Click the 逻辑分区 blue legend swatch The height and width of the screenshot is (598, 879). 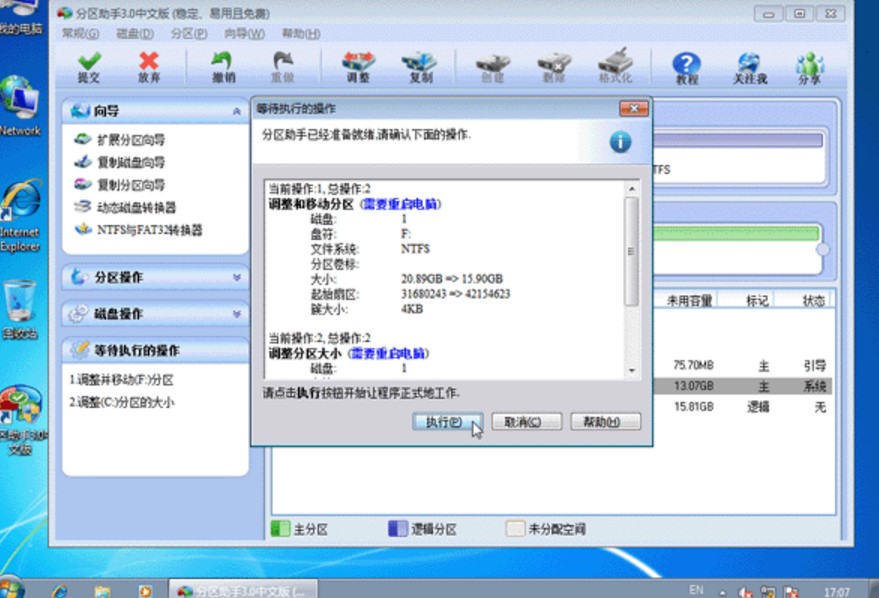[398, 529]
